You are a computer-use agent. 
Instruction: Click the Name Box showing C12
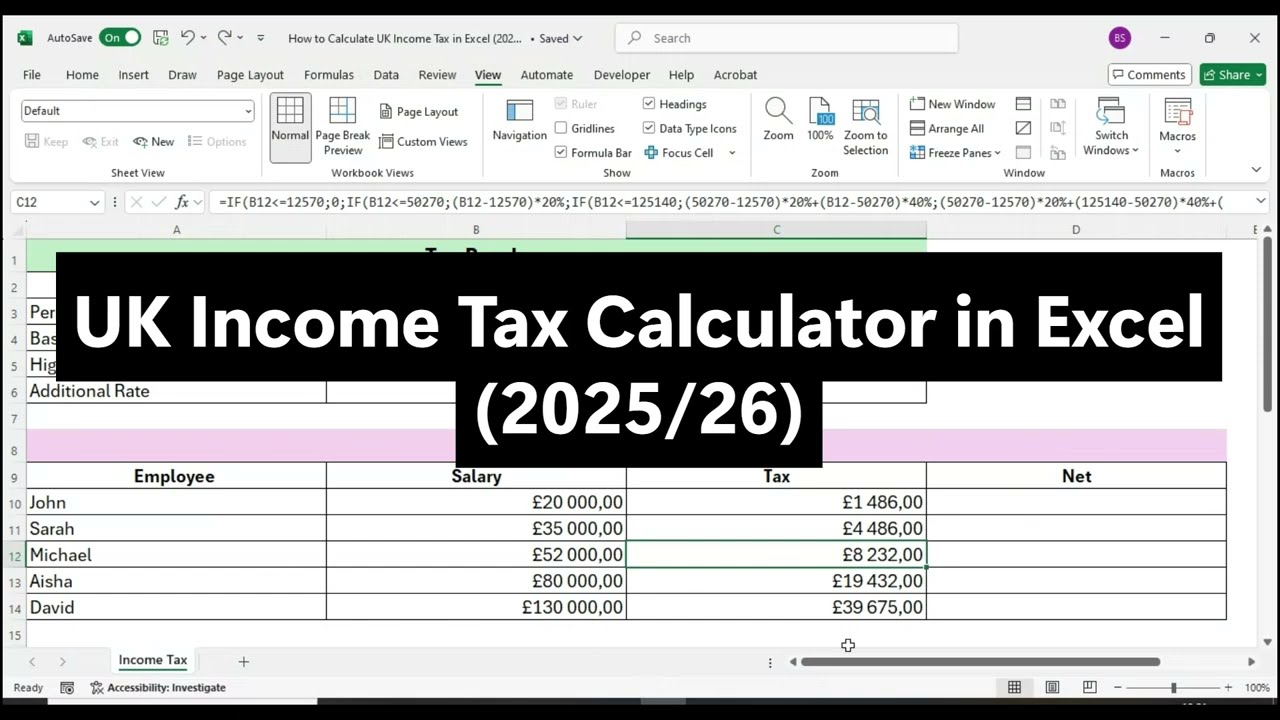48,202
